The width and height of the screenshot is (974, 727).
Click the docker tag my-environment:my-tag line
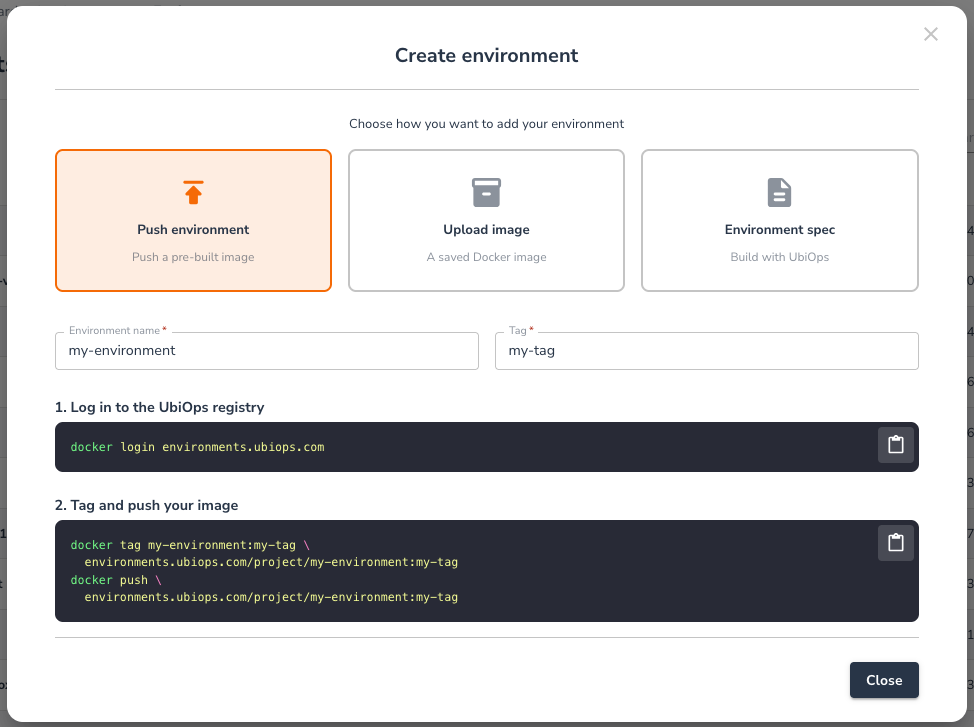coord(190,545)
